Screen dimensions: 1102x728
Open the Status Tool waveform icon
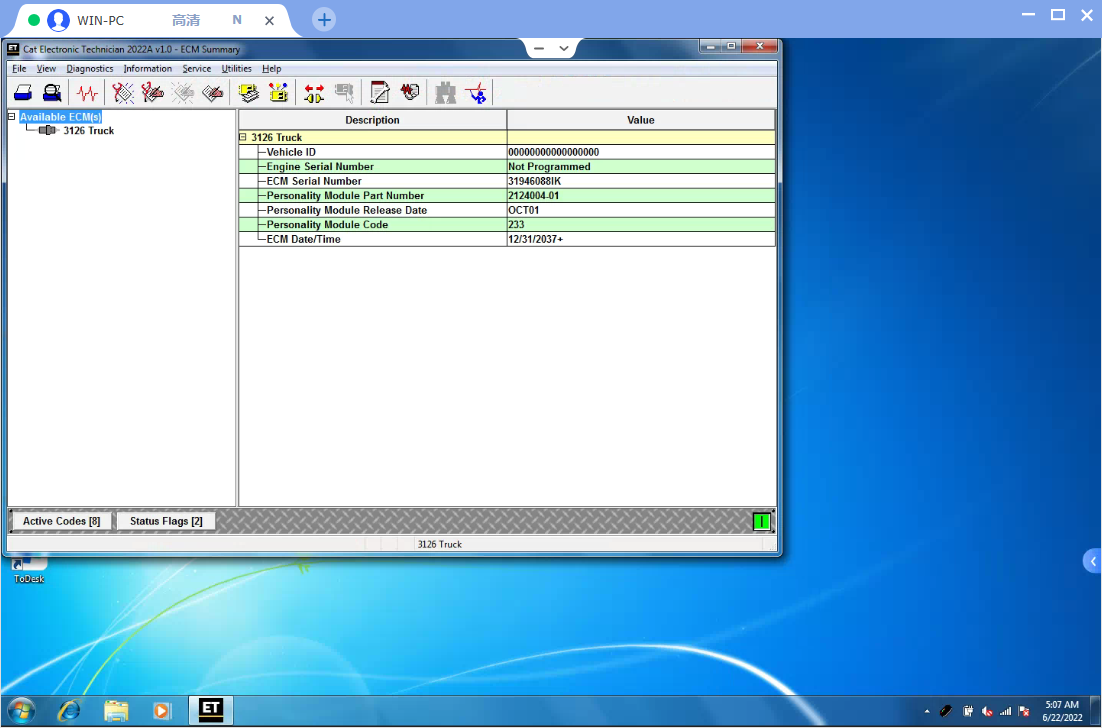(87, 93)
